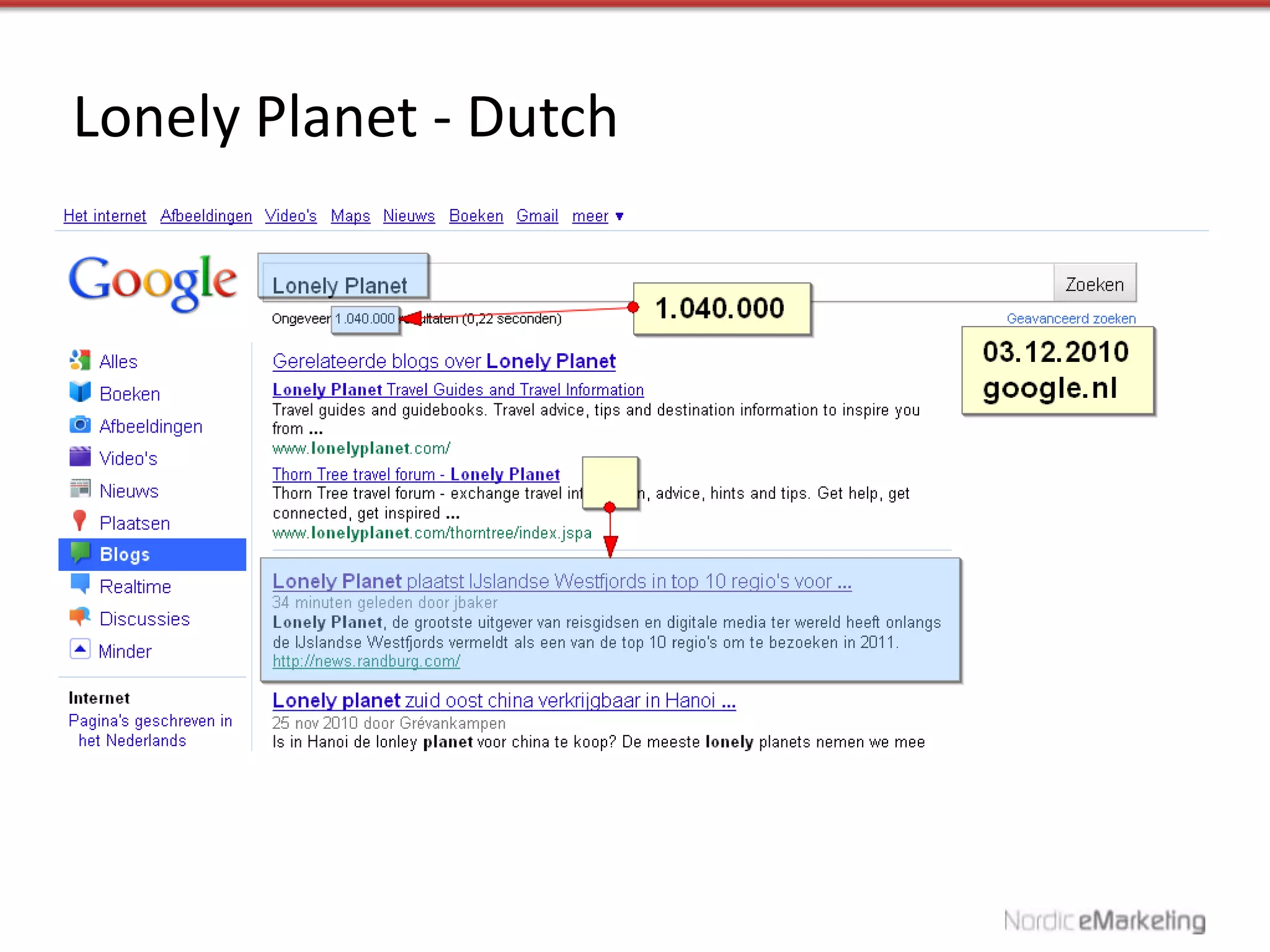Click the '25 nov 2010 door Grévankampen' text

pos(389,723)
